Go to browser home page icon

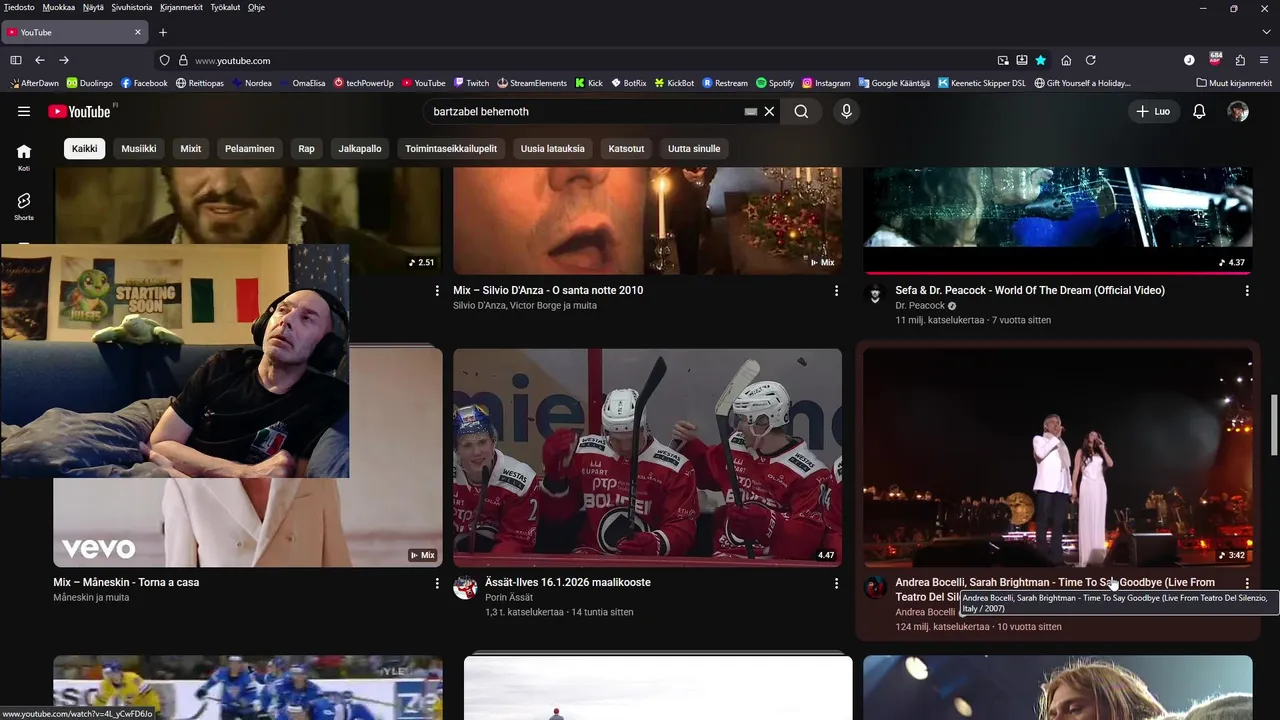point(1066,60)
